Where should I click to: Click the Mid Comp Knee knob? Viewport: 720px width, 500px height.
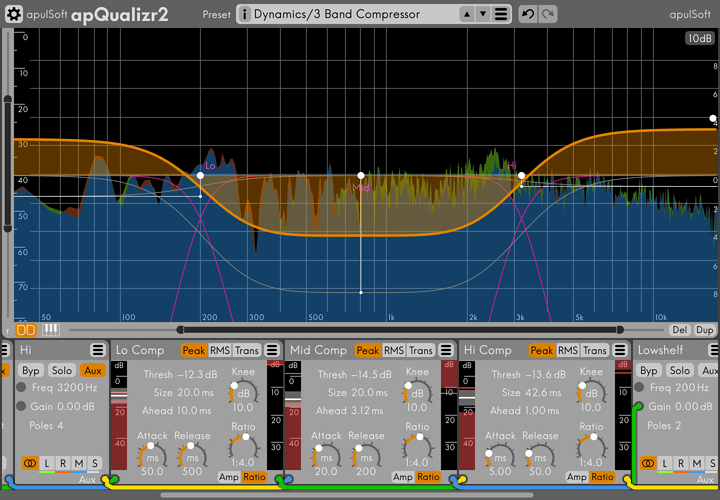(x=417, y=393)
